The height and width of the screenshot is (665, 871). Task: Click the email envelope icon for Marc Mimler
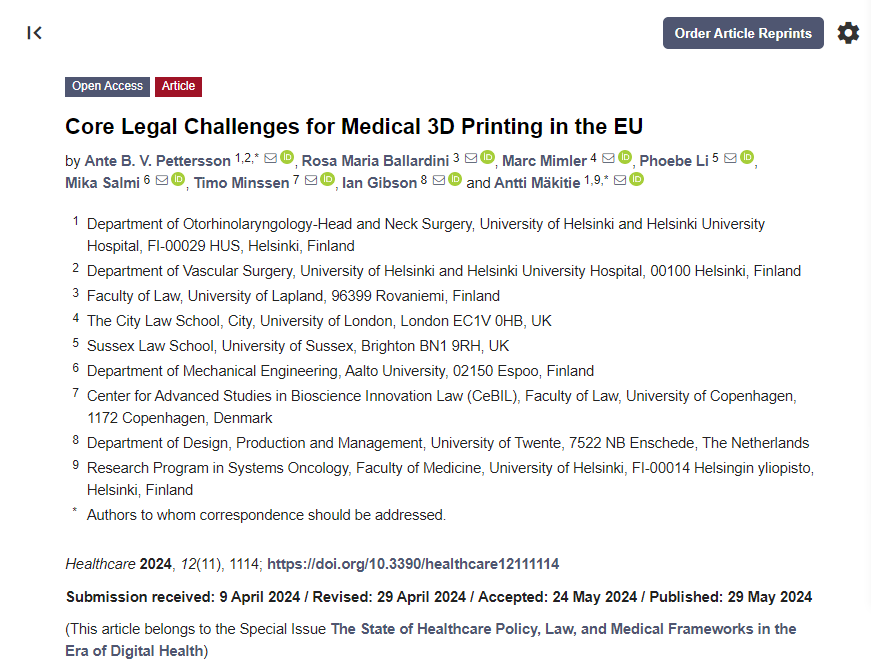point(608,158)
